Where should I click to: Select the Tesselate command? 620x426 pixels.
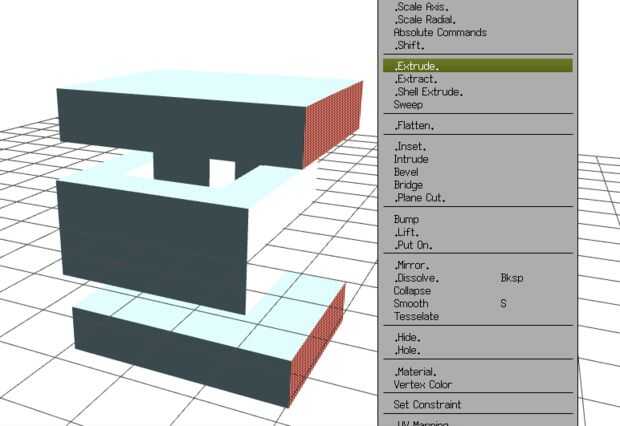(478, 316)
